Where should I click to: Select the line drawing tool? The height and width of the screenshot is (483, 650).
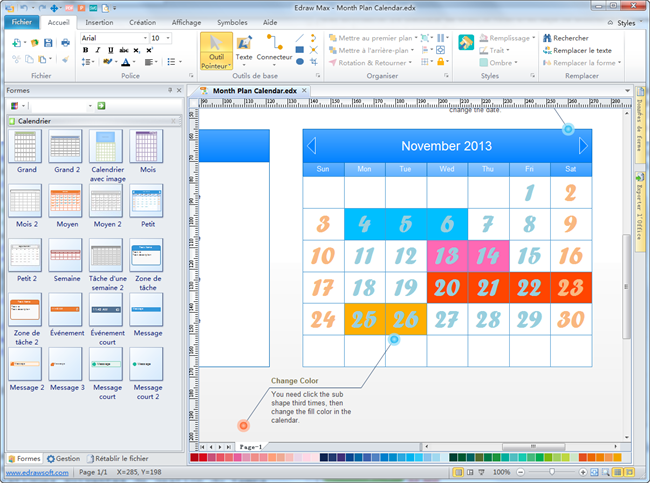(300, 38)
